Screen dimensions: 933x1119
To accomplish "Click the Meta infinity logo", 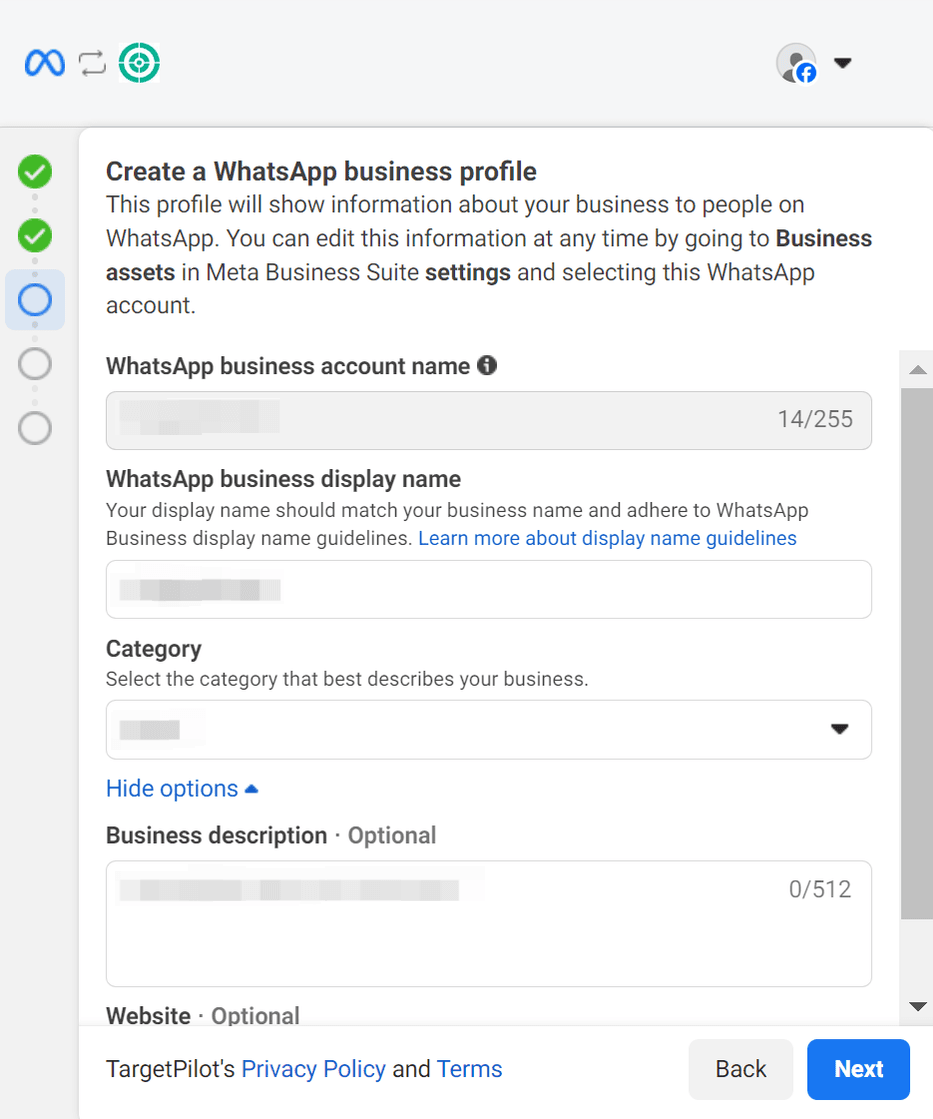I will coord(44,63).
